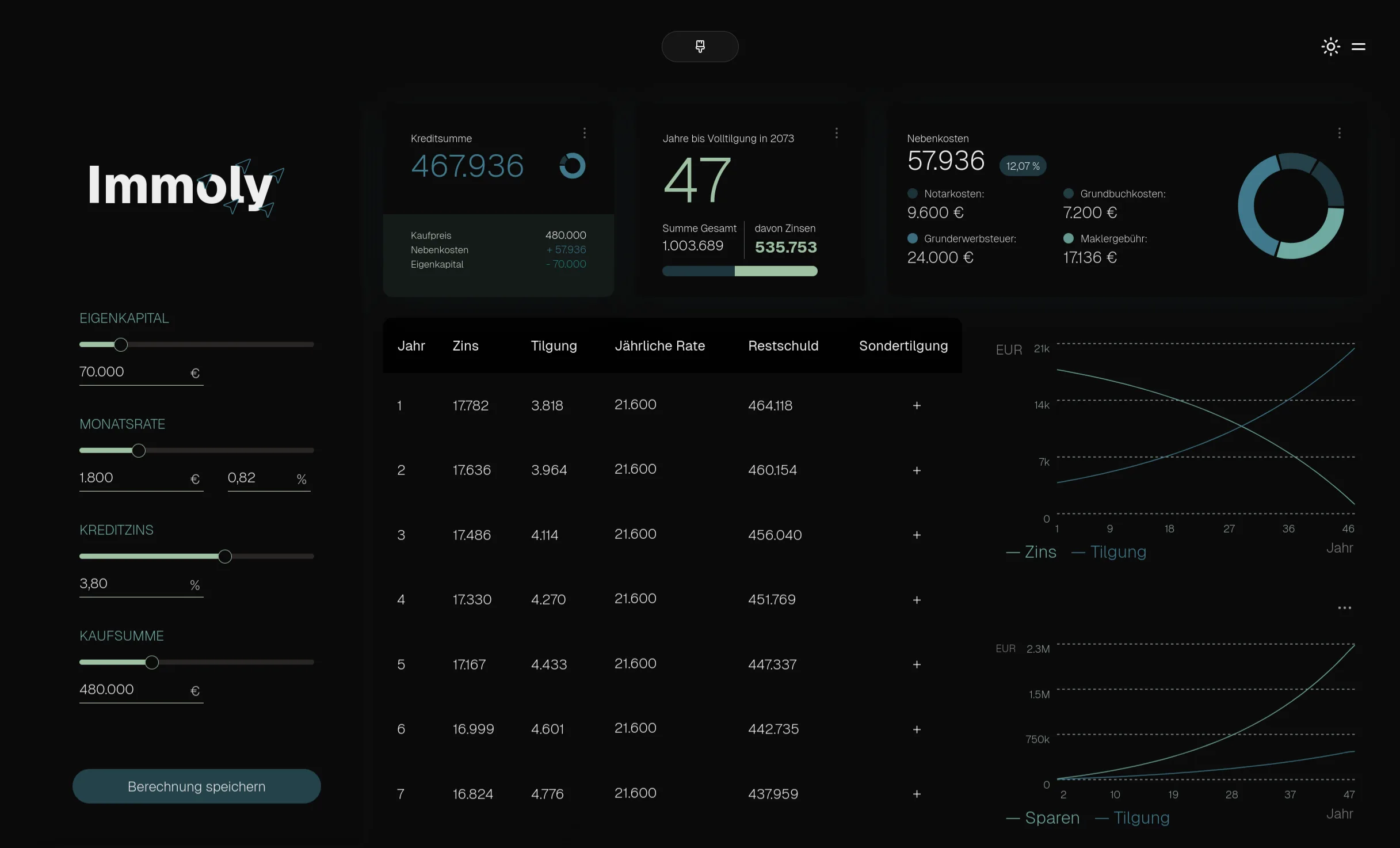The width and height of the screenshot is (1400, 848).
Task: Click the Kaufsumme 480.000 input field
Action: coord(141,690)
